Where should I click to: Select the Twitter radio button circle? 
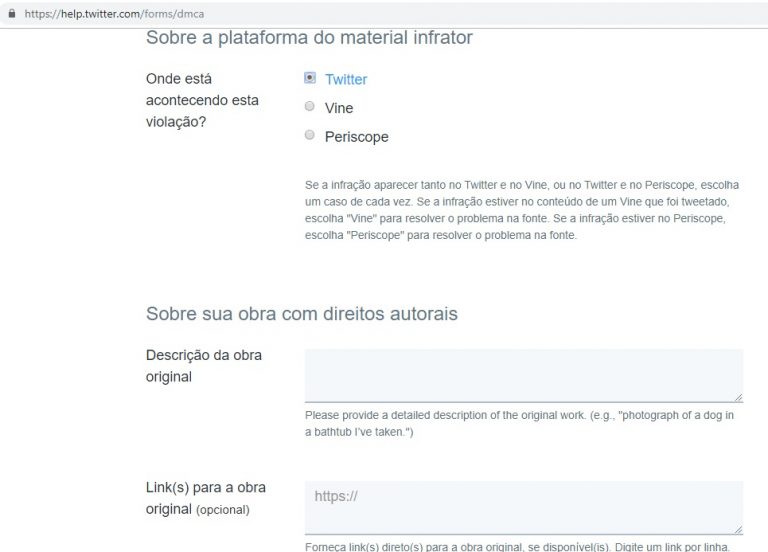(310, 78)
